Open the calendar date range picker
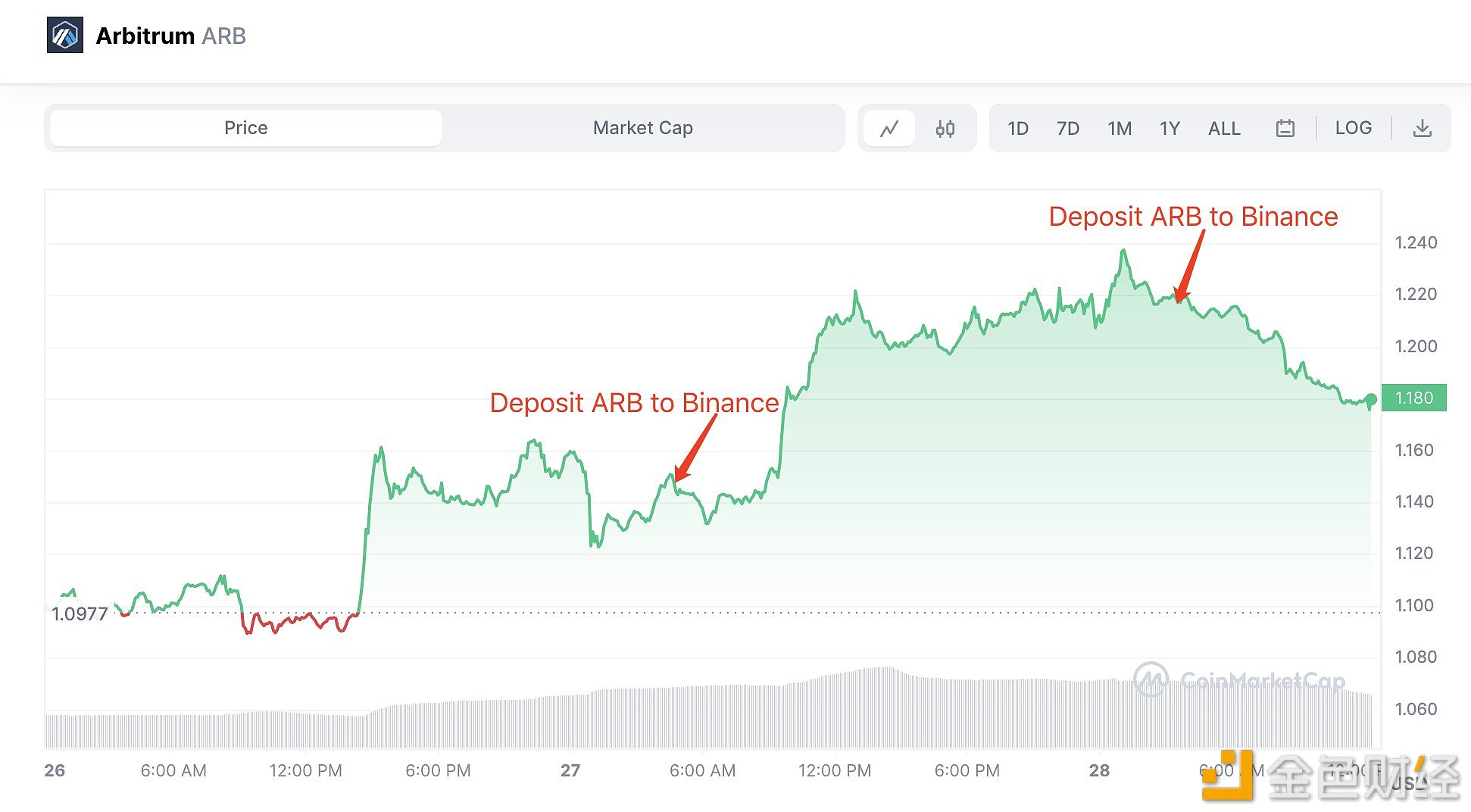1471x812 pixels. pos(1285,128)
